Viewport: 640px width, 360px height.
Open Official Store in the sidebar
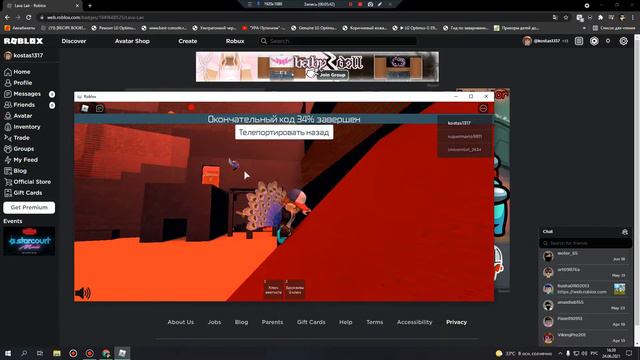(27, 182)
